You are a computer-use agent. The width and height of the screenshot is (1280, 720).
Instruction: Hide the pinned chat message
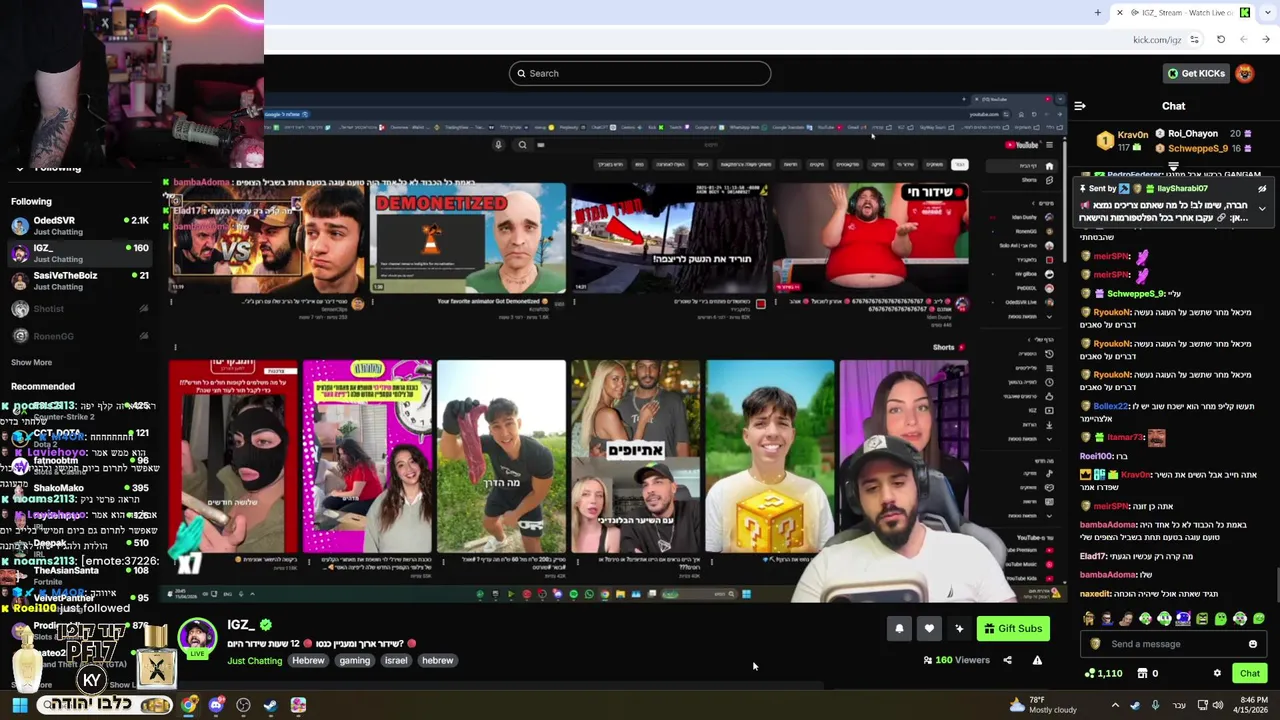pyautogui.click(x=1262, y=189)
